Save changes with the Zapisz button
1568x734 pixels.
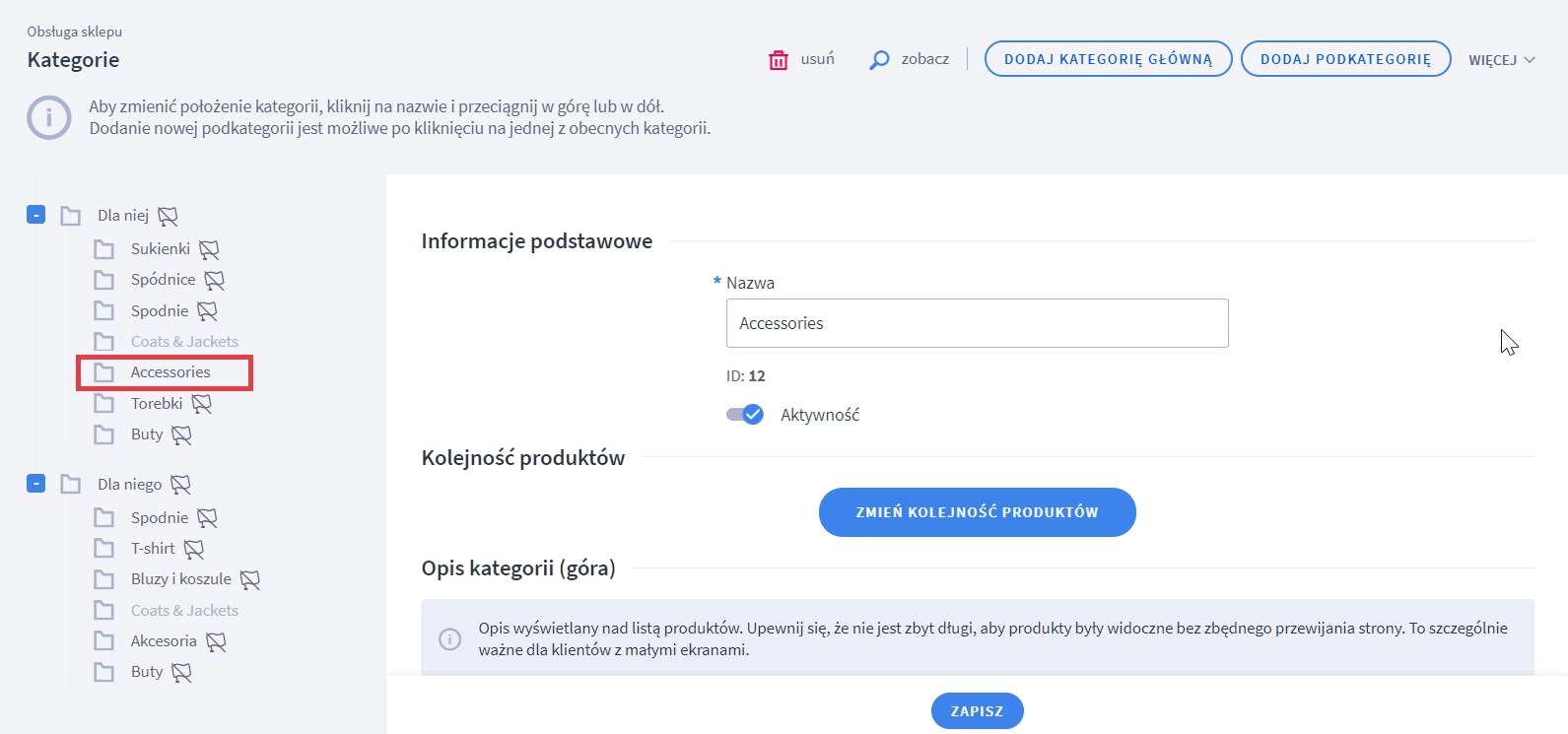coord(977,711)
